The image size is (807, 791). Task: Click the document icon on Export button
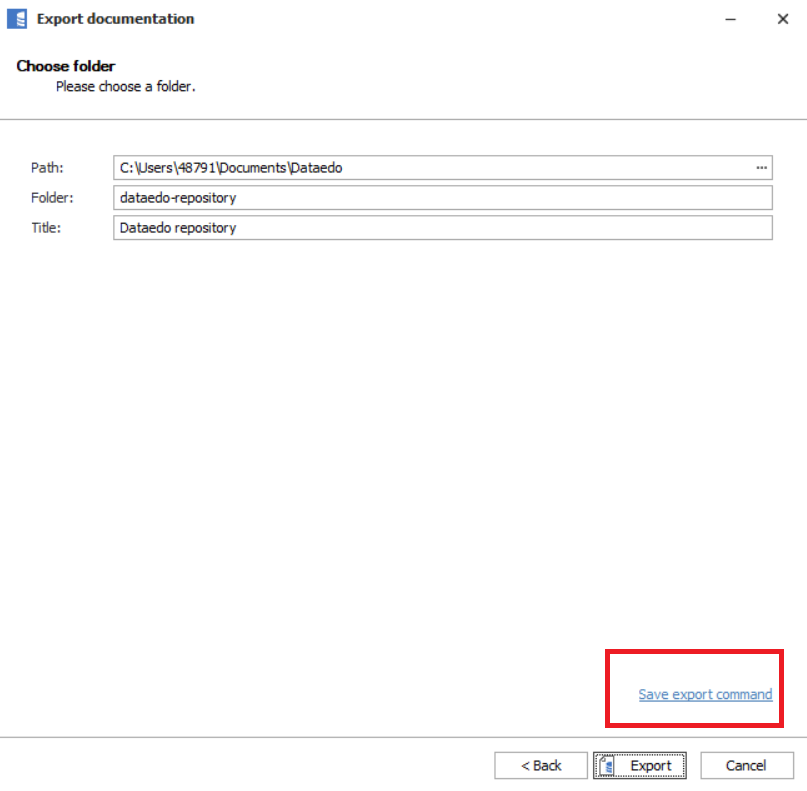[606, 766]
